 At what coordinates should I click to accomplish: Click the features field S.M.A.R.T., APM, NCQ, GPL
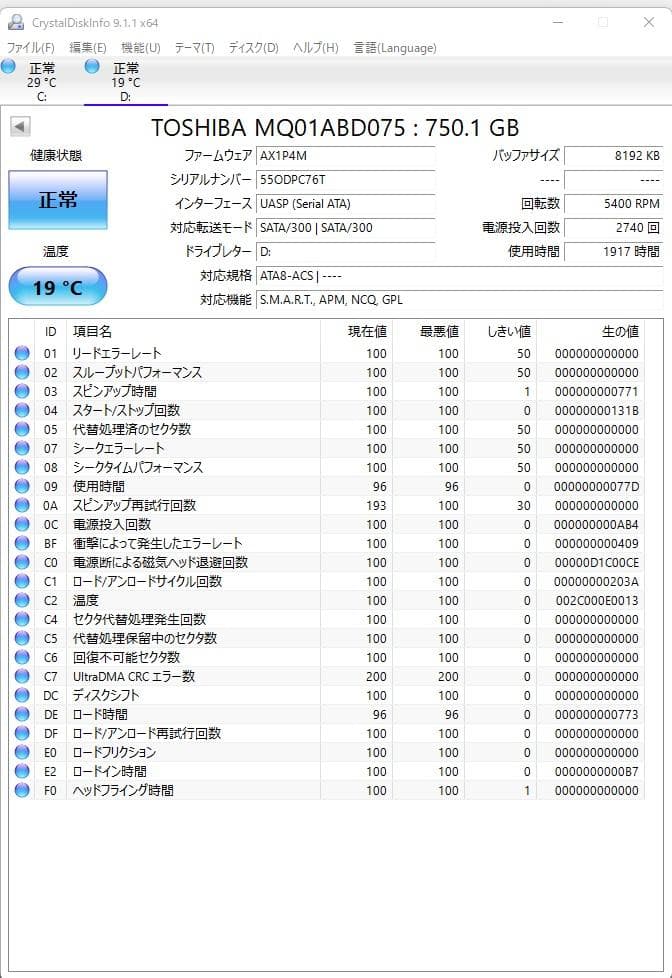pos(459,300)
